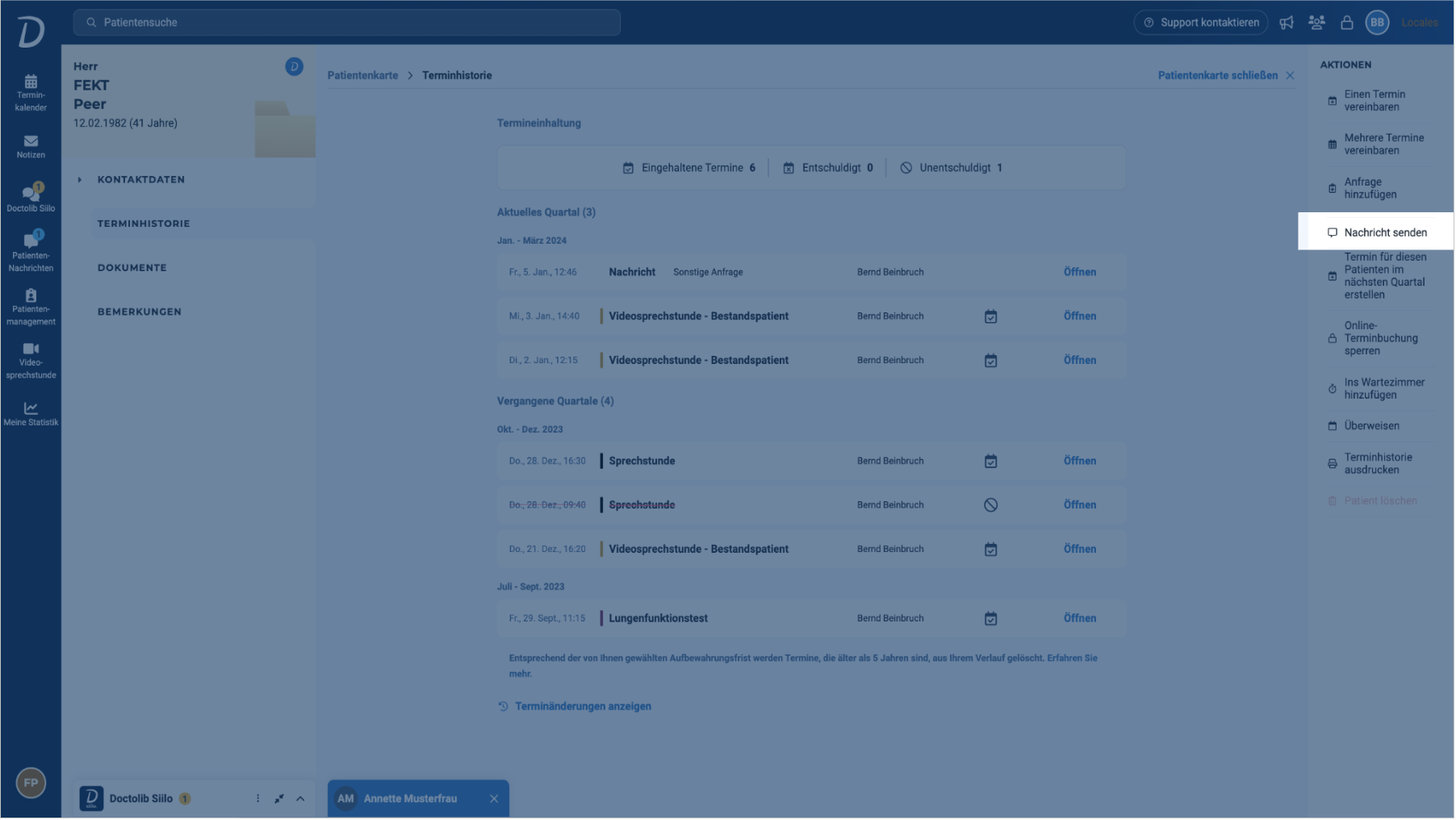Click the unexcused icon for crossed-out Sprechstunde
1456x820 pixels.
(x=992, y=505)
